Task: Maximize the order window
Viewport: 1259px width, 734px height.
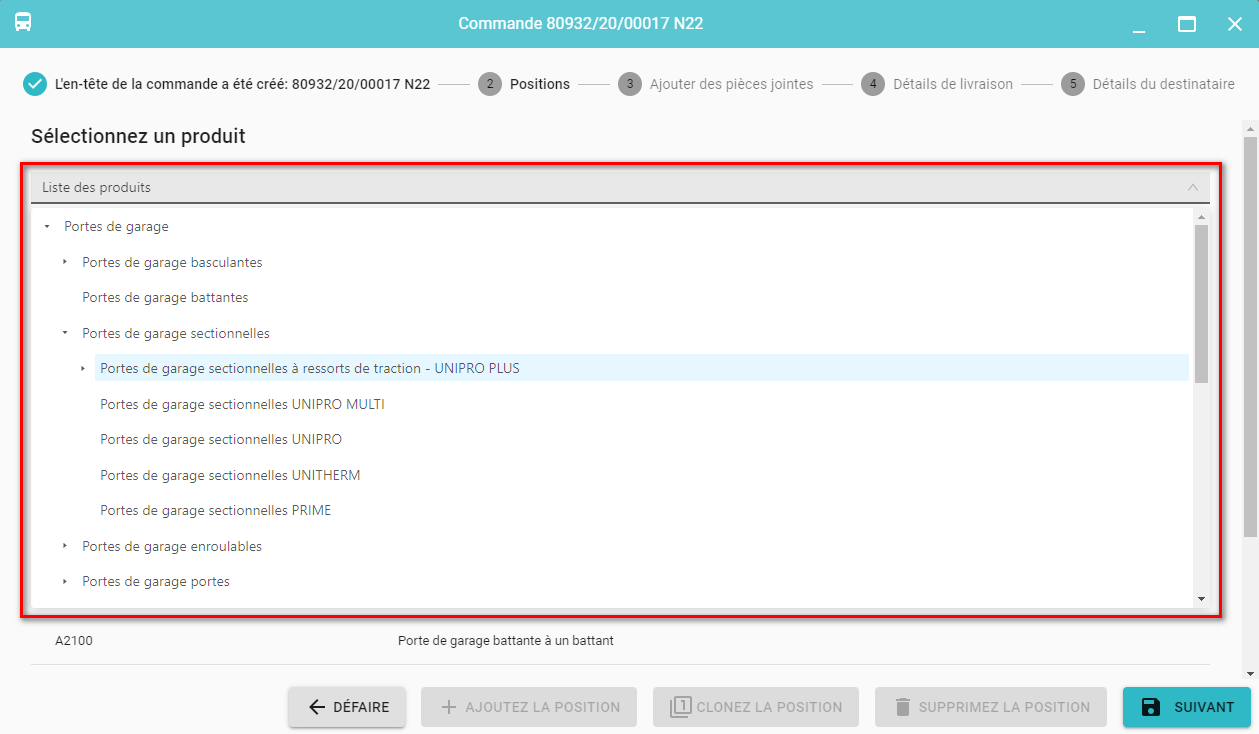Action: [1187, 24]
